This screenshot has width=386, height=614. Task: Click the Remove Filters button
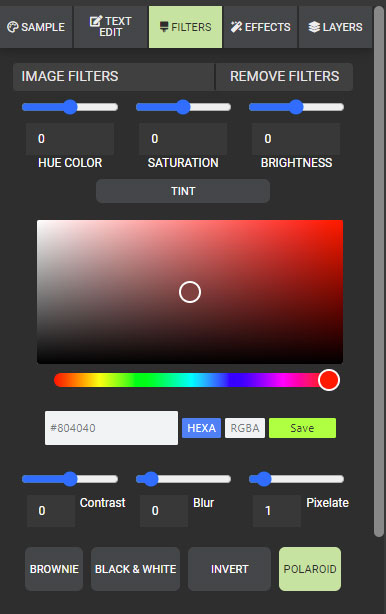click(x=285, y=76)
